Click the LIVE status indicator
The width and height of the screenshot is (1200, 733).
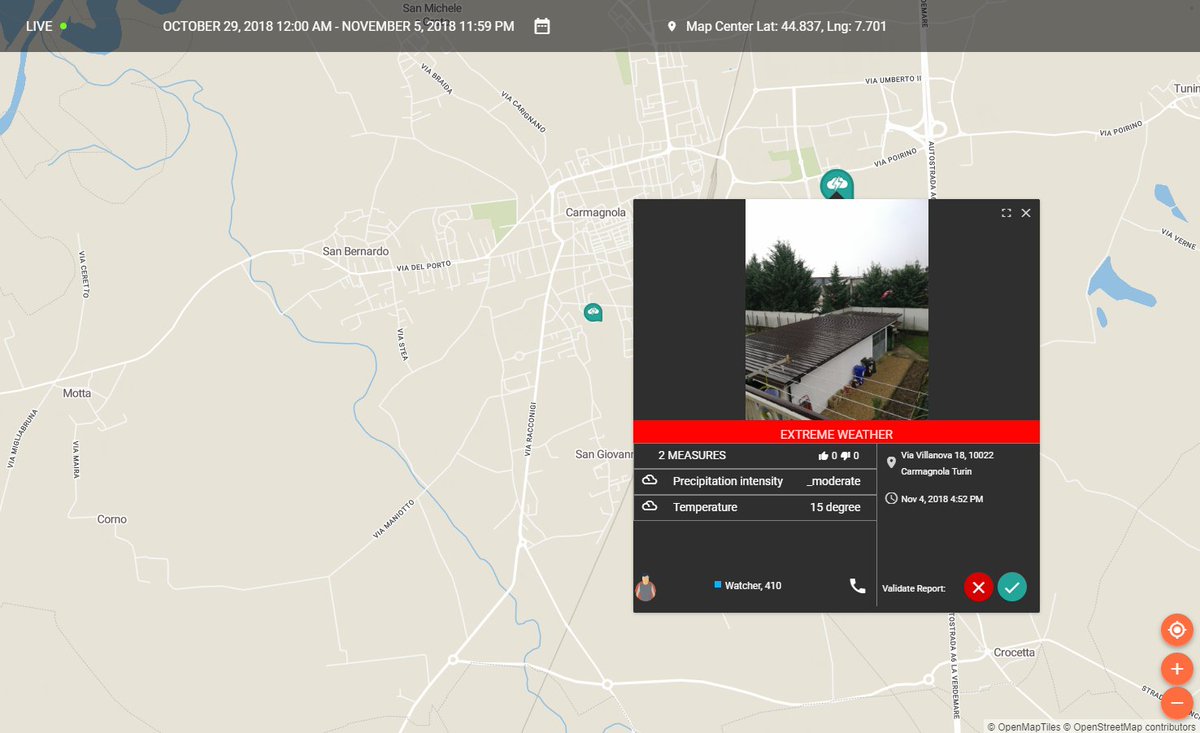tap(47, 26)
